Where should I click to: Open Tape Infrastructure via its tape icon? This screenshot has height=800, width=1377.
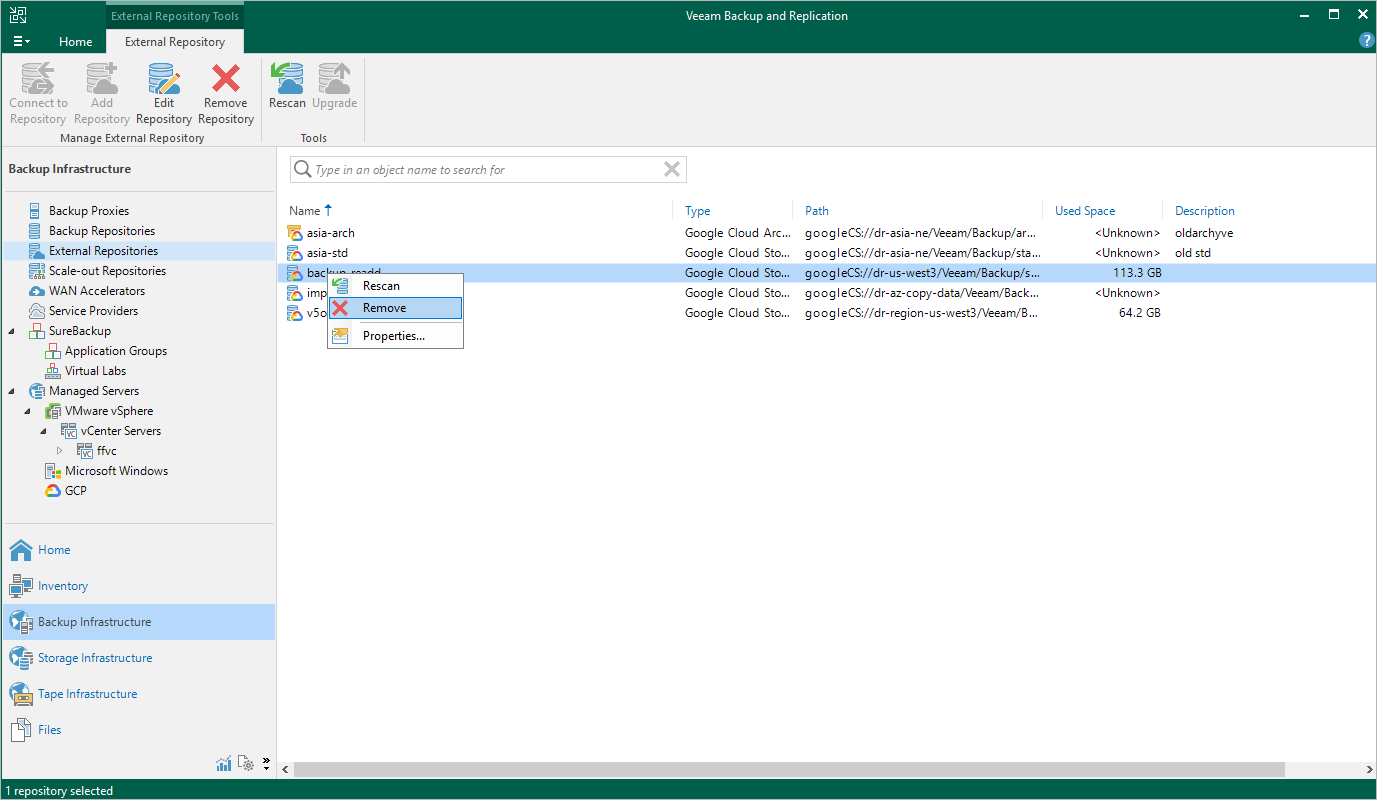pos(21,694)
